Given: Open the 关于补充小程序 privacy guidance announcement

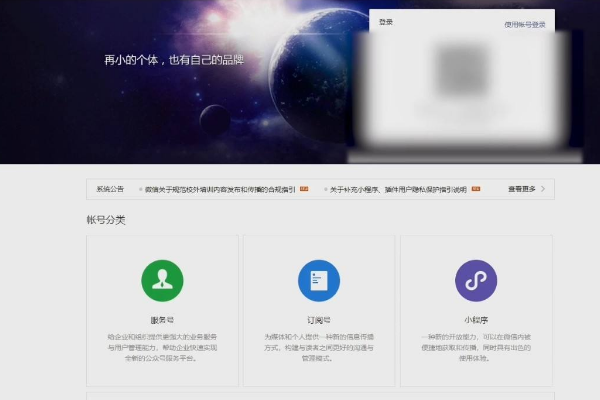Looking at the screenshot, I should point(399,188).
